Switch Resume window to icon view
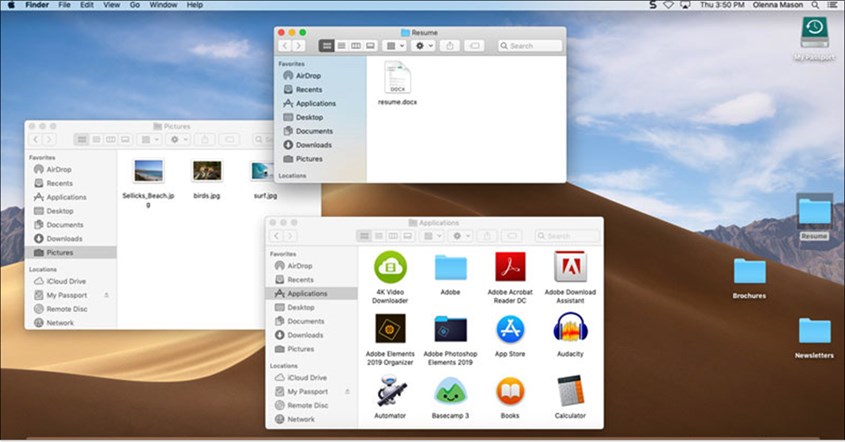Screen dimensions: 845x442 [327, 46]
